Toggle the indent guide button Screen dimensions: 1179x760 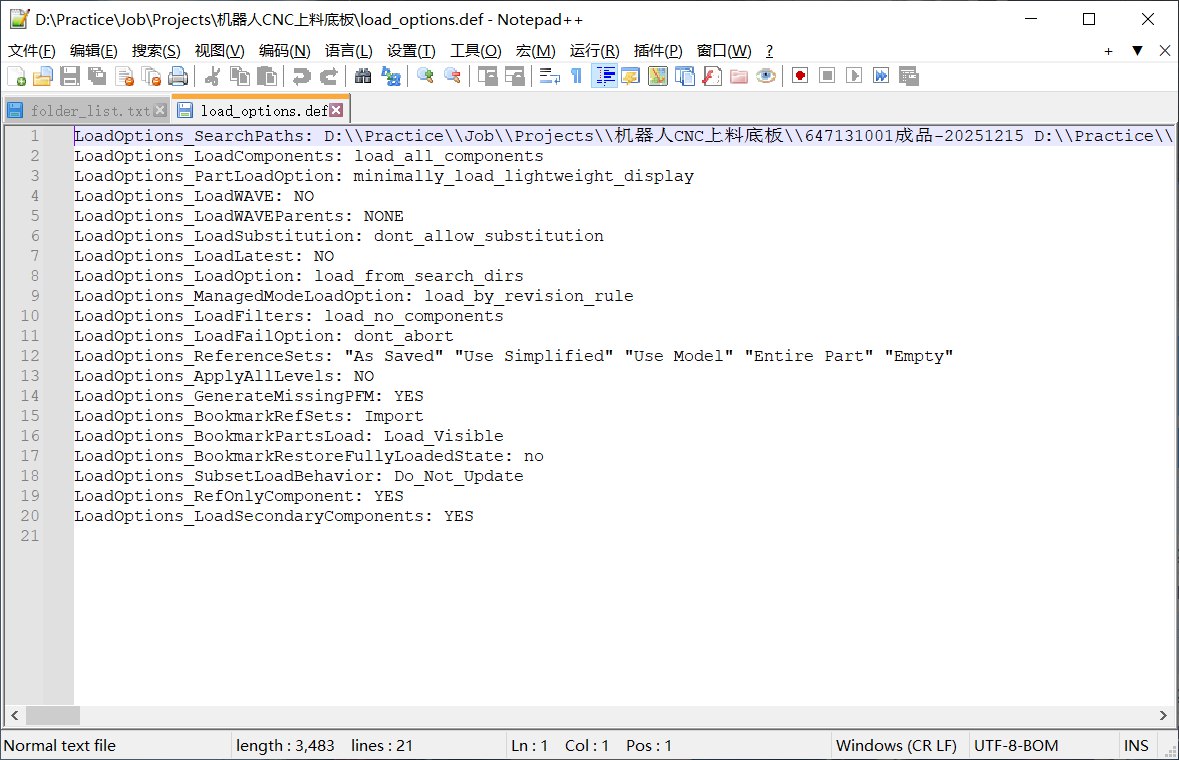(x=604, y=76)
